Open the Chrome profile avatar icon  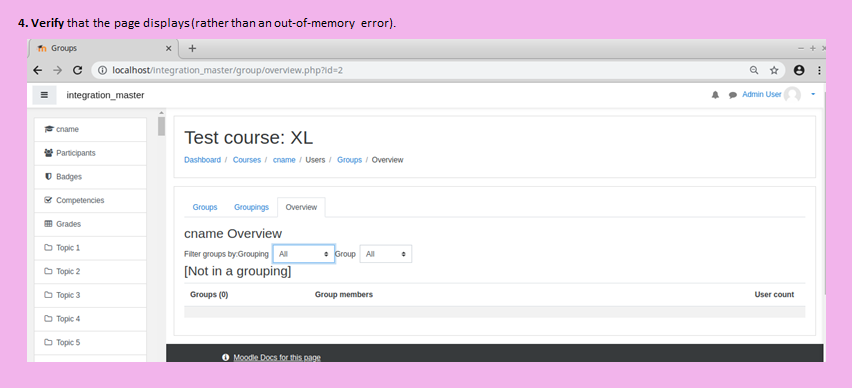point(799,70)
